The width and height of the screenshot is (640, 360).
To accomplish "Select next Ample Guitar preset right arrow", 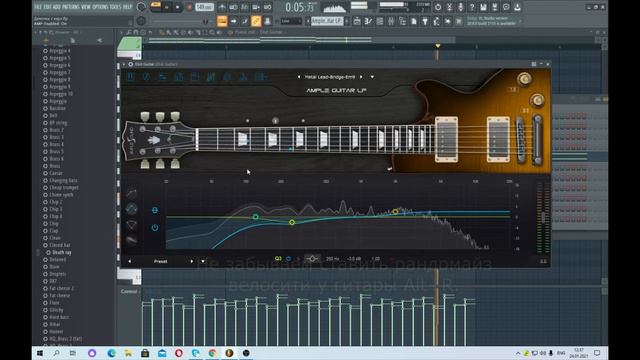I will click(361, 77).
